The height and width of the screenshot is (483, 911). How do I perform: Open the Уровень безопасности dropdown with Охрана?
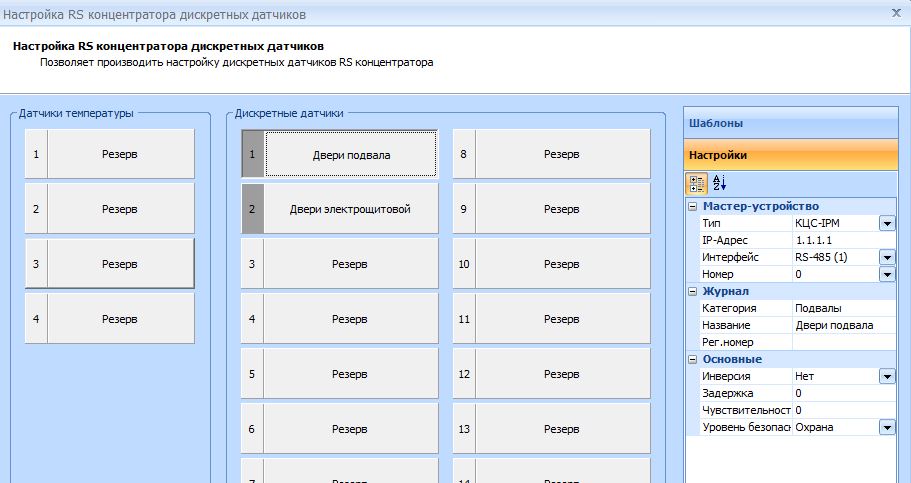pyautogui.click(x=886, y=427)
